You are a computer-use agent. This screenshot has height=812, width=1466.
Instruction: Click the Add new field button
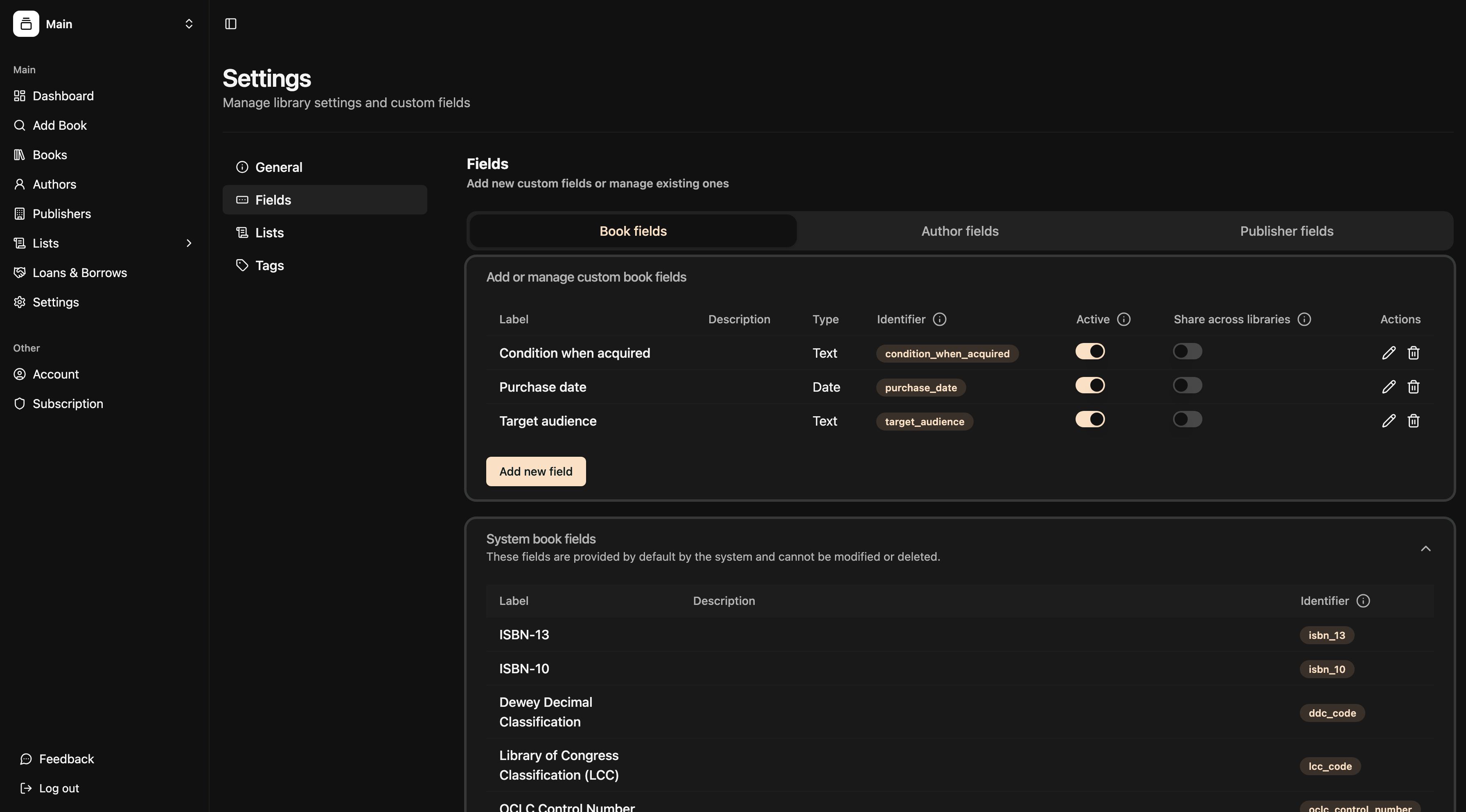tap(535, 471)
